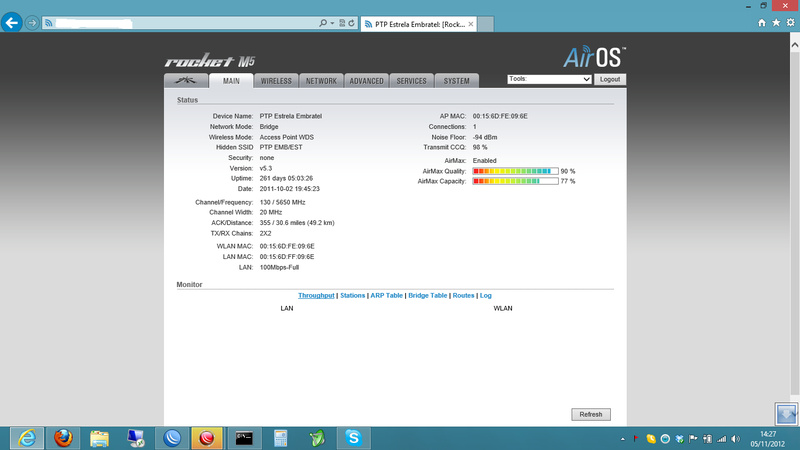Click the uptime value 261 days 05:03:26
Viewport: 800px width, 450px height.
pyautogui.click(x=286, y=179)
